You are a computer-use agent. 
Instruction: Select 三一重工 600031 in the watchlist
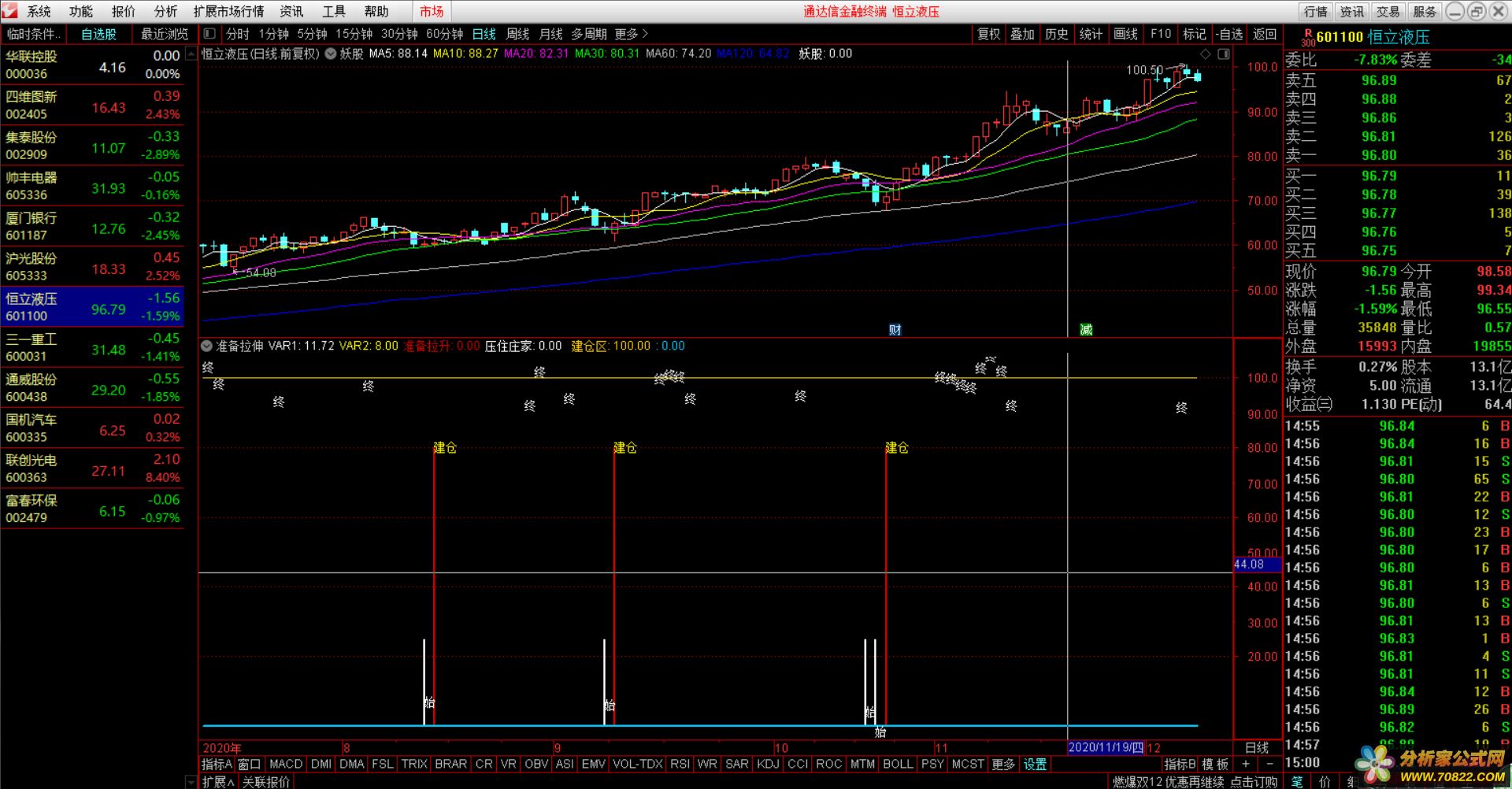tap(92, 347)
